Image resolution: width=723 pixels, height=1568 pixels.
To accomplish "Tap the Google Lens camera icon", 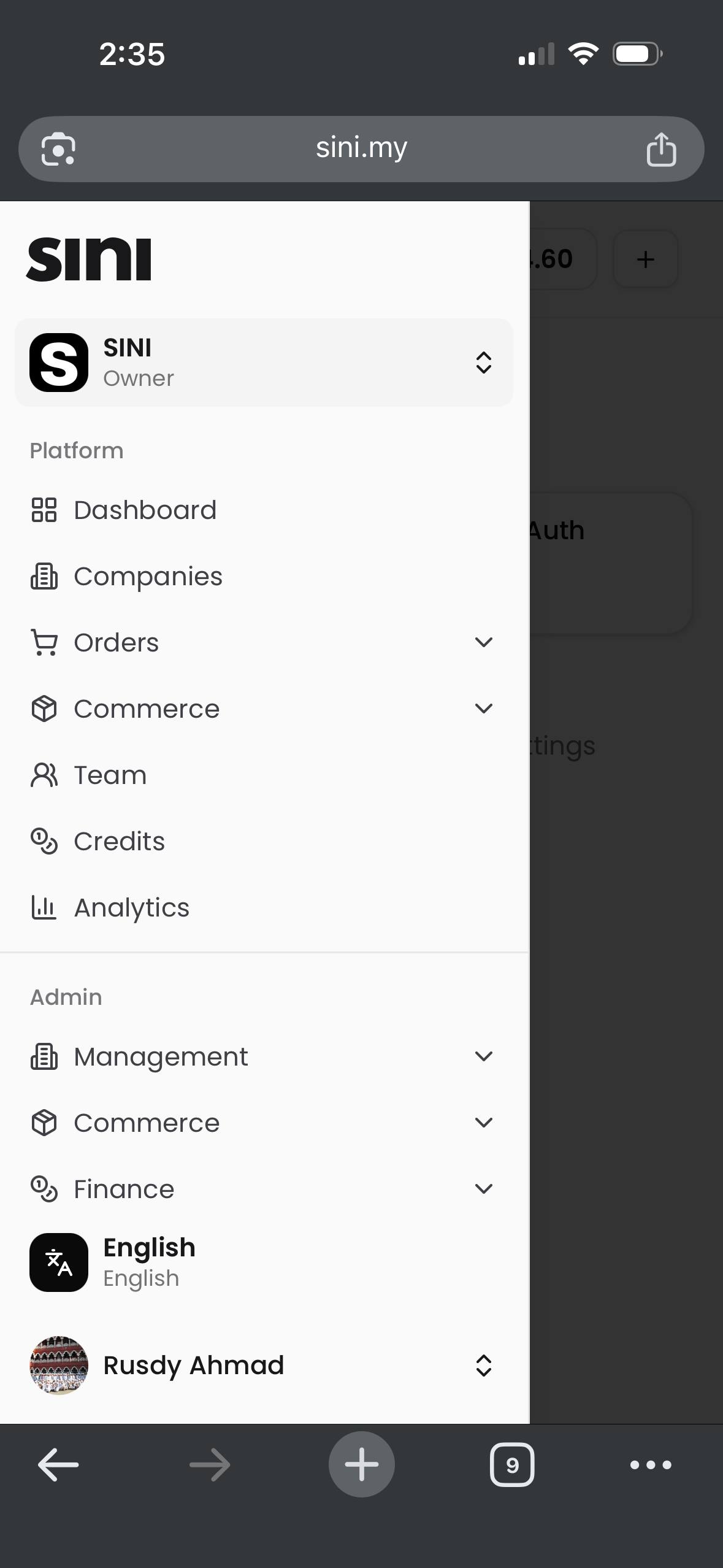I will (58, 149).
